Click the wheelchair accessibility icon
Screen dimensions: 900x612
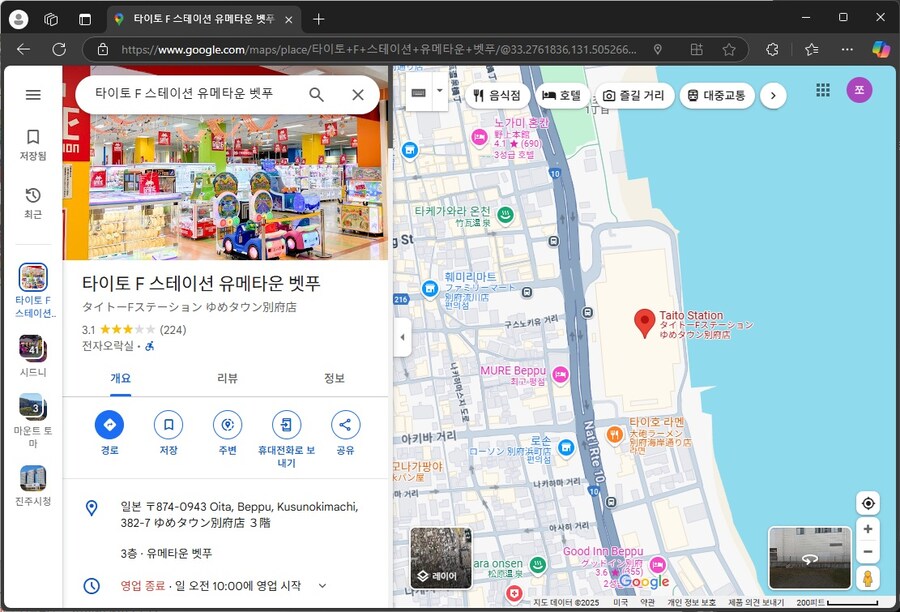(x=149, y=346)
